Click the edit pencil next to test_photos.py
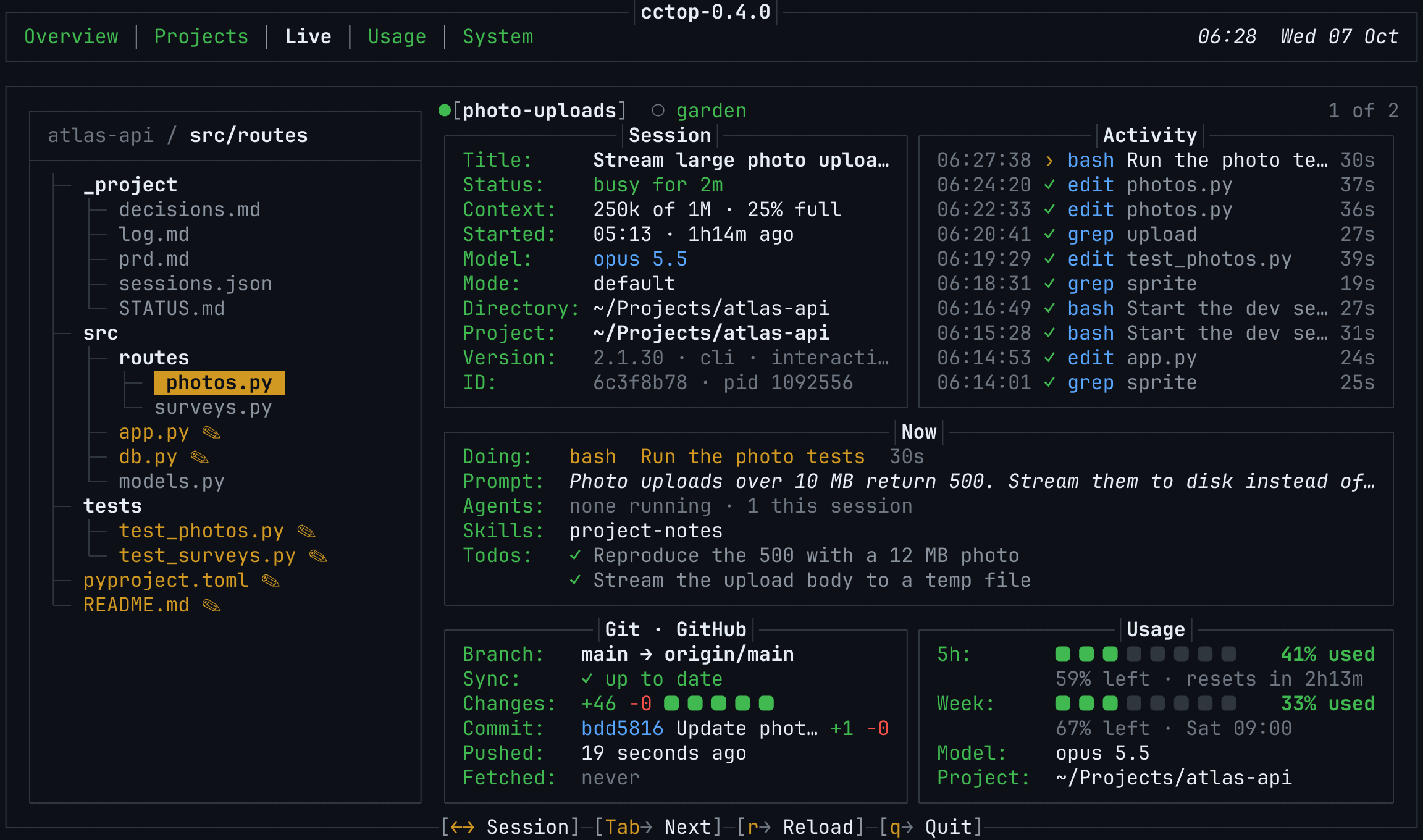 [x=306, y=531]
